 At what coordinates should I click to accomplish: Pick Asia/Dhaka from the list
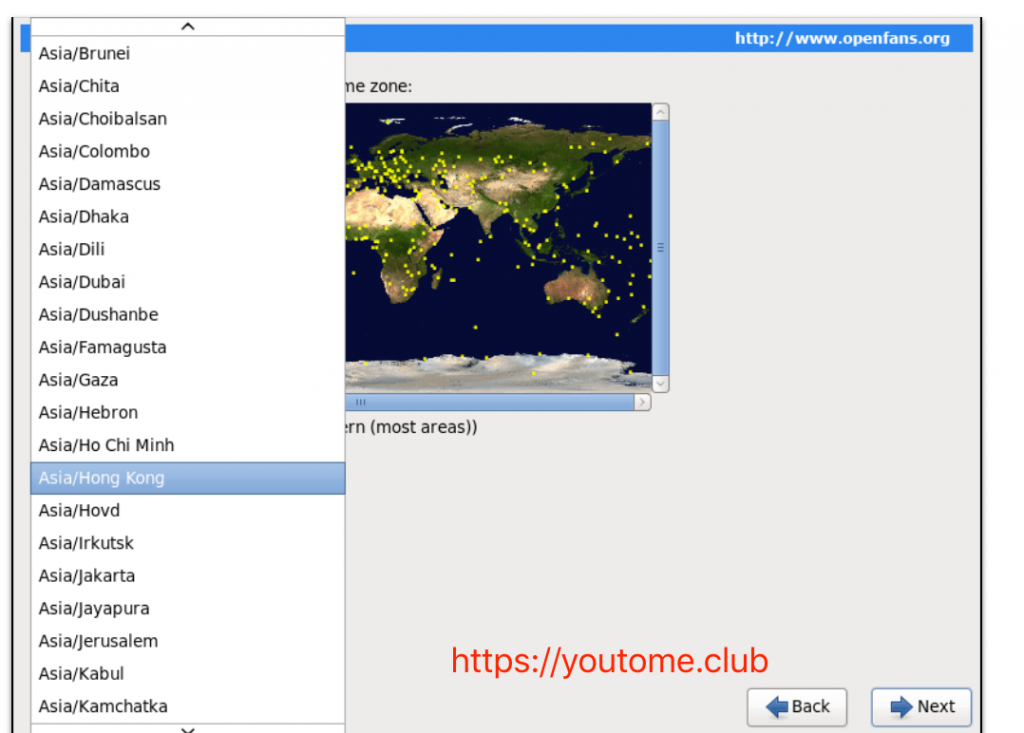tap(187, 217)
